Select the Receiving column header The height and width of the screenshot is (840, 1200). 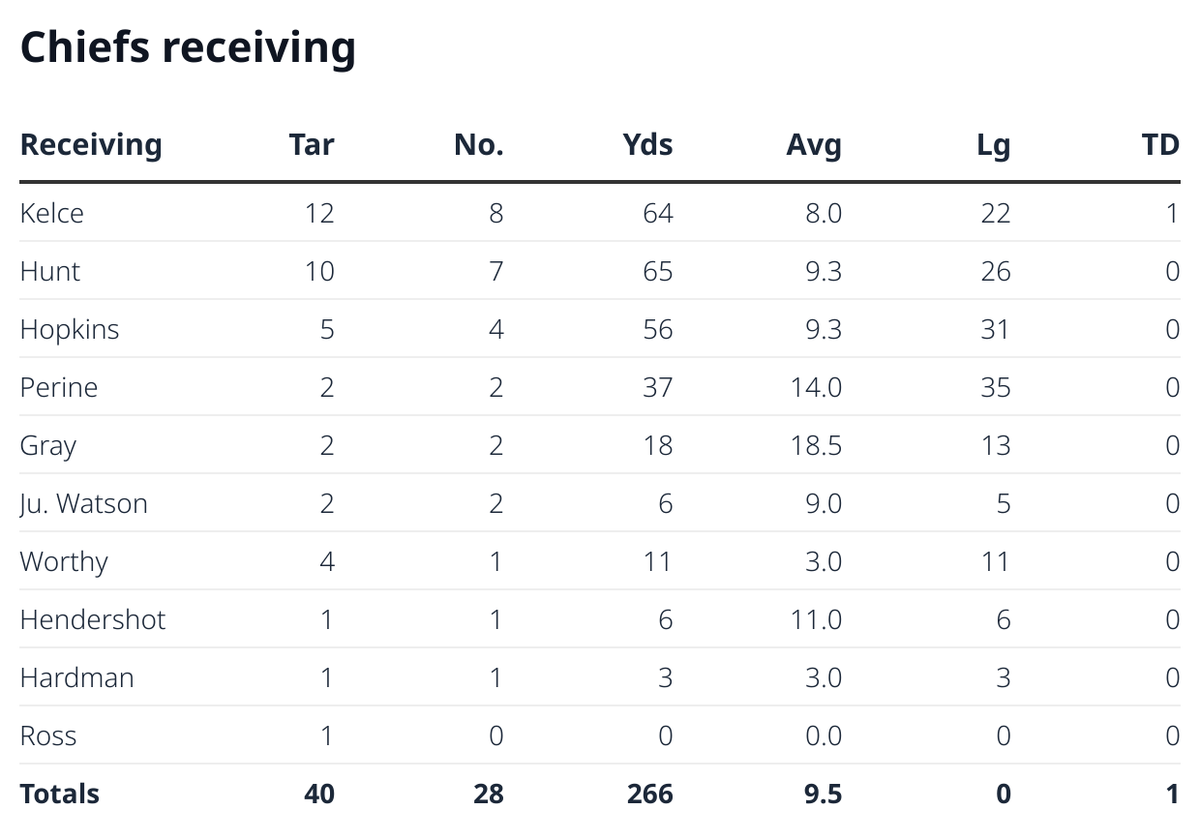(91, 145)
